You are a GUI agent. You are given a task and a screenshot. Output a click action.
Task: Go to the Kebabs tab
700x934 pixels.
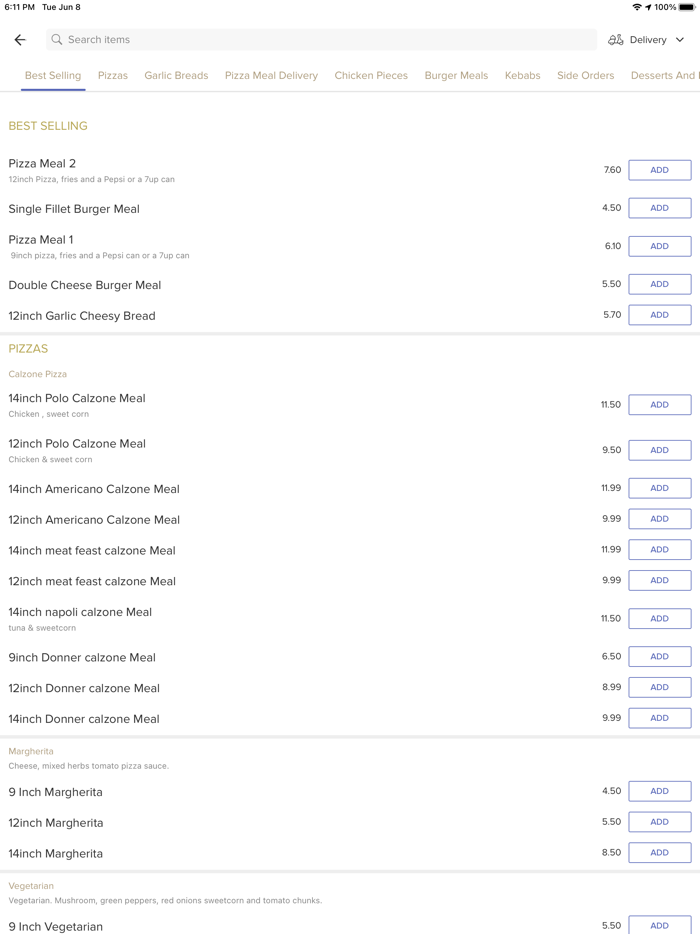tap(522, 75)
